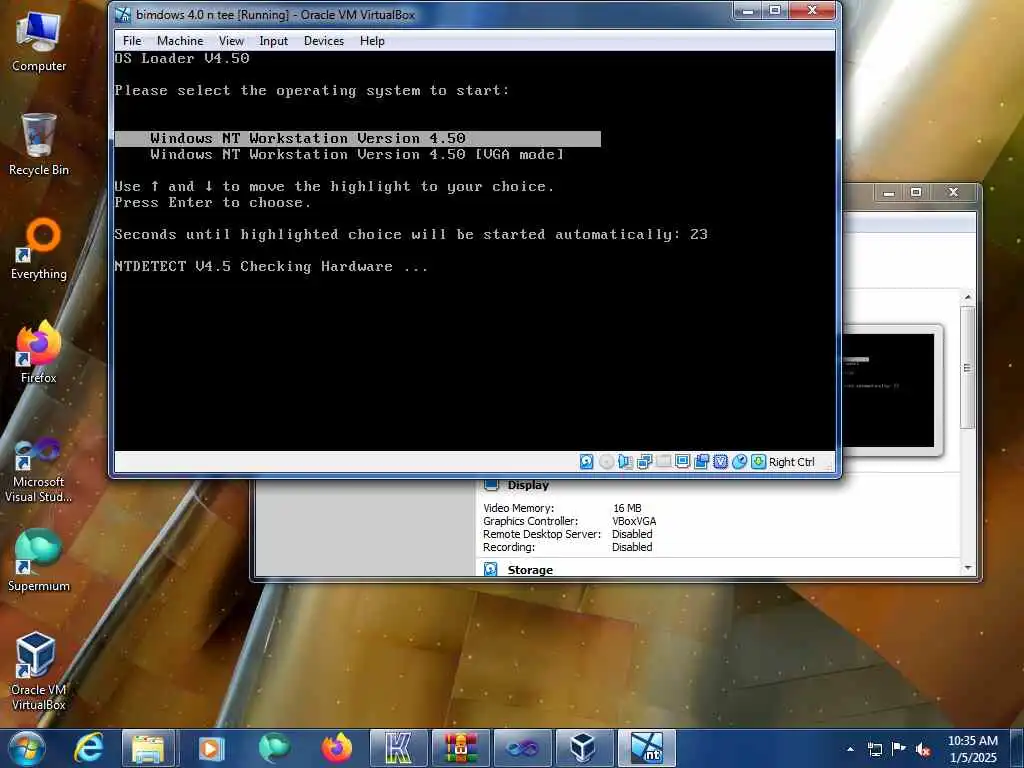Click the Recycle Bin desktop icon
This screenshot has width=1024, height=768.
pos(39,144)
